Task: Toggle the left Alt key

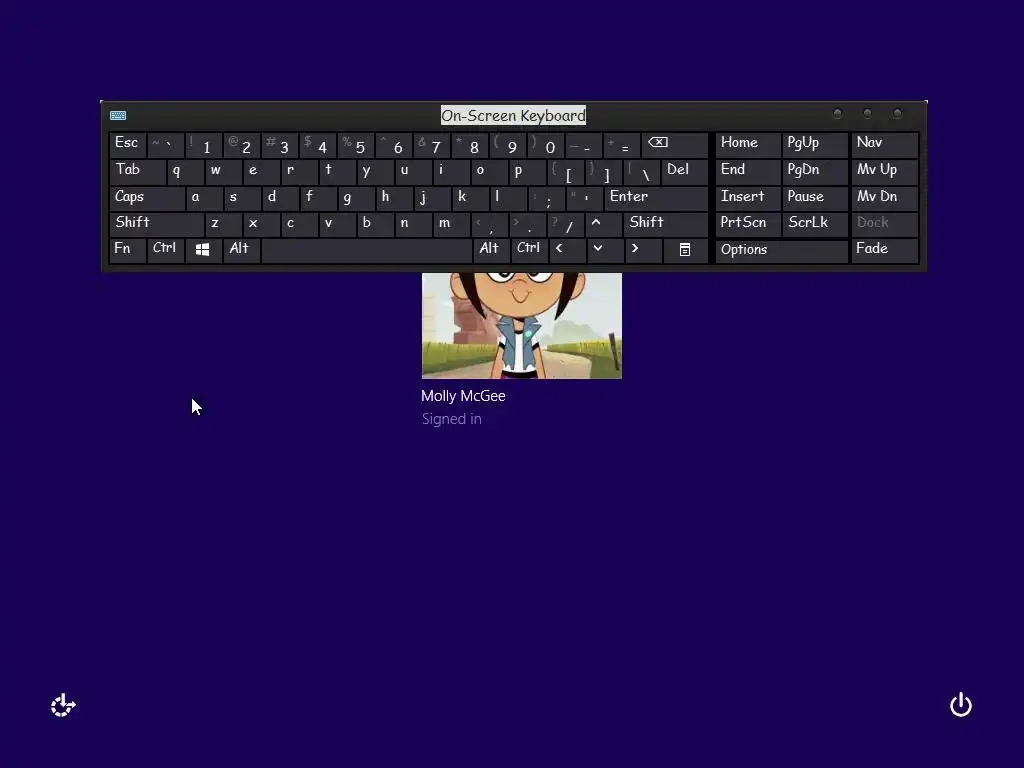Action: (x=241, y=249)
